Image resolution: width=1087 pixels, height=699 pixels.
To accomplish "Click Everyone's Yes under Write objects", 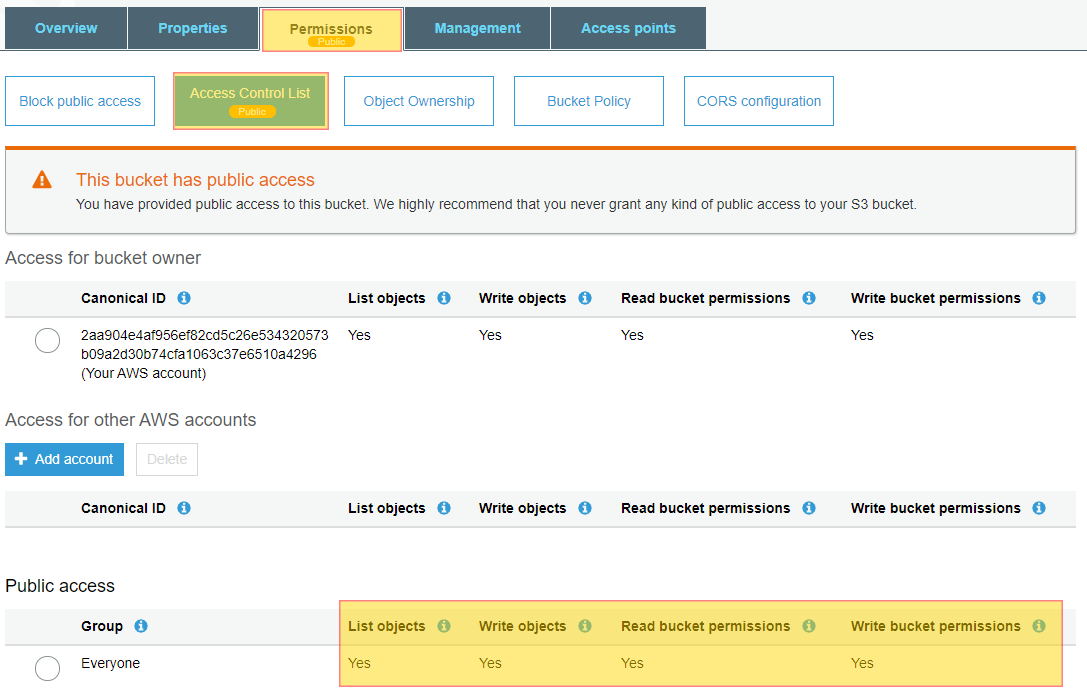I will click(490, 664).
